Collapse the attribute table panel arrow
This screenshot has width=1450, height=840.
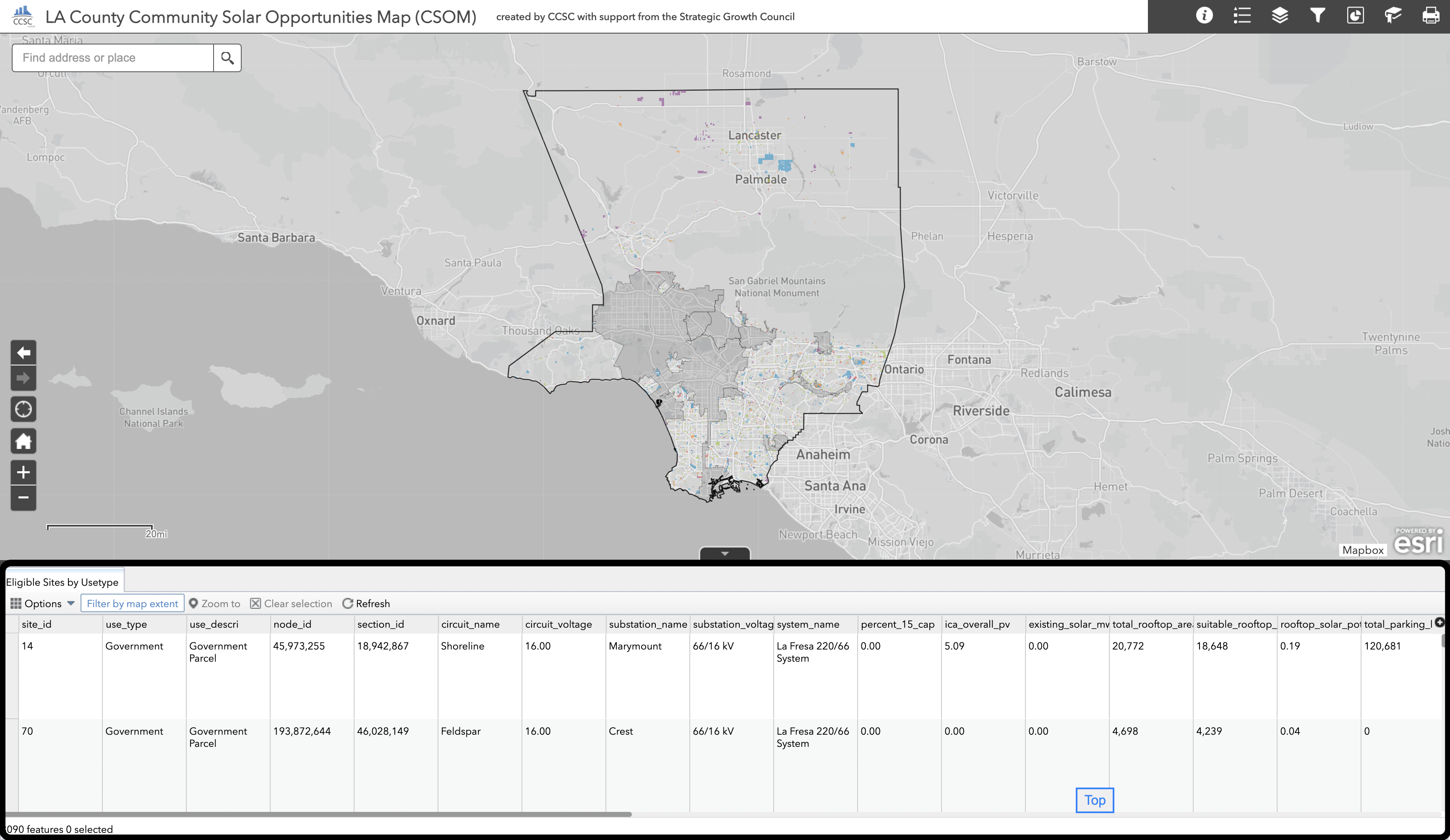[725, 553]
